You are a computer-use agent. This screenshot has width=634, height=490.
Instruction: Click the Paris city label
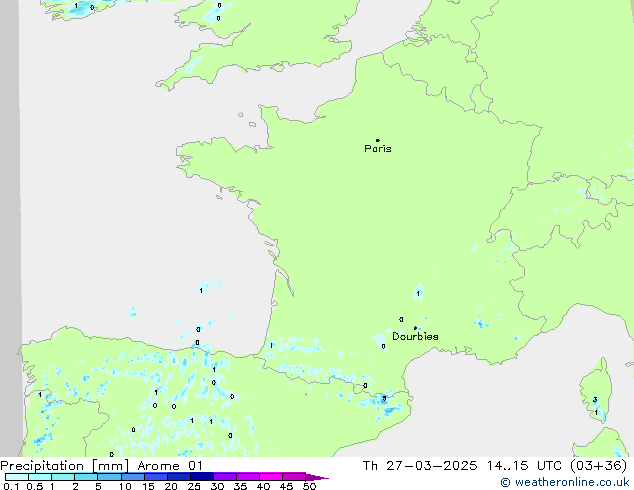(378, 149)
